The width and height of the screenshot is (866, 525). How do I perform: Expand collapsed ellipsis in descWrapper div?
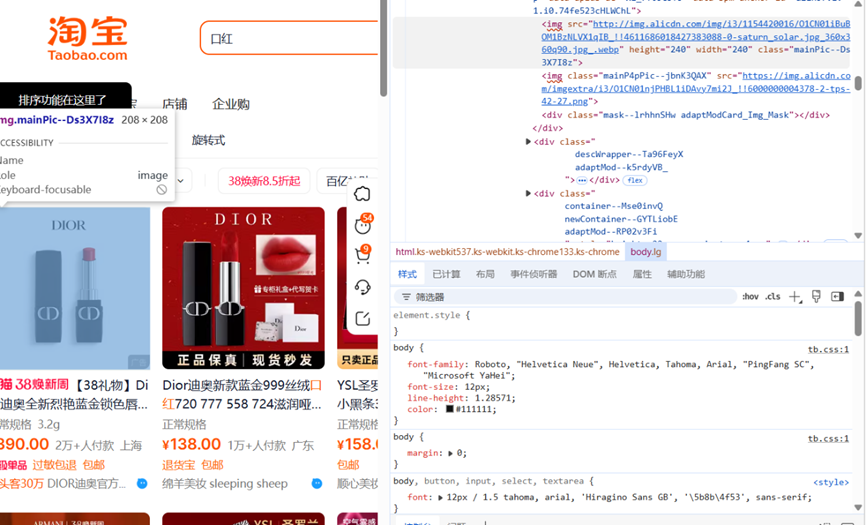[x=582, y=180]
